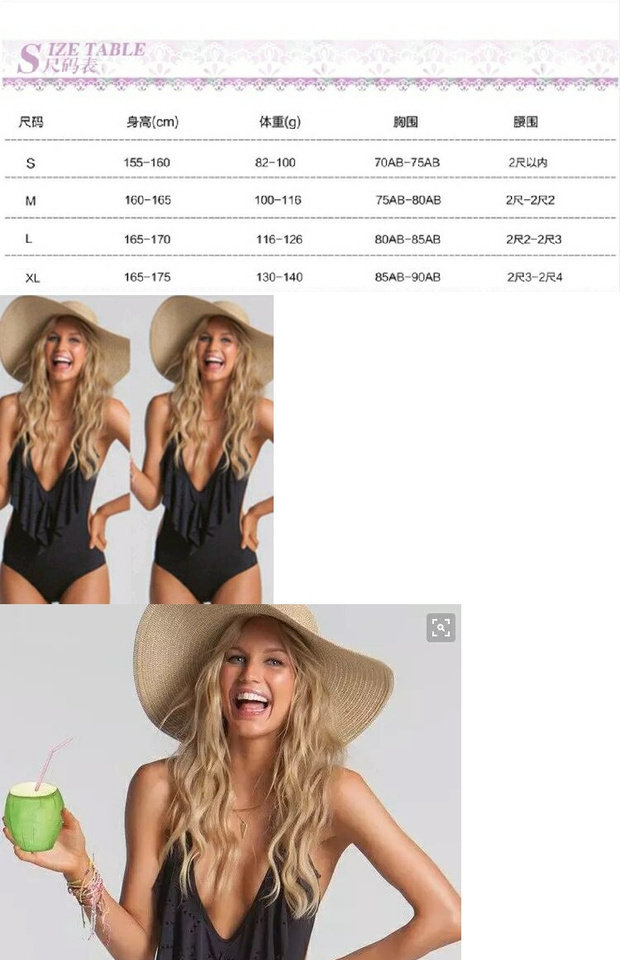Screen dimensions: 620x960
Task: Click the image search magnifier icon
Action: coord(441,628)
